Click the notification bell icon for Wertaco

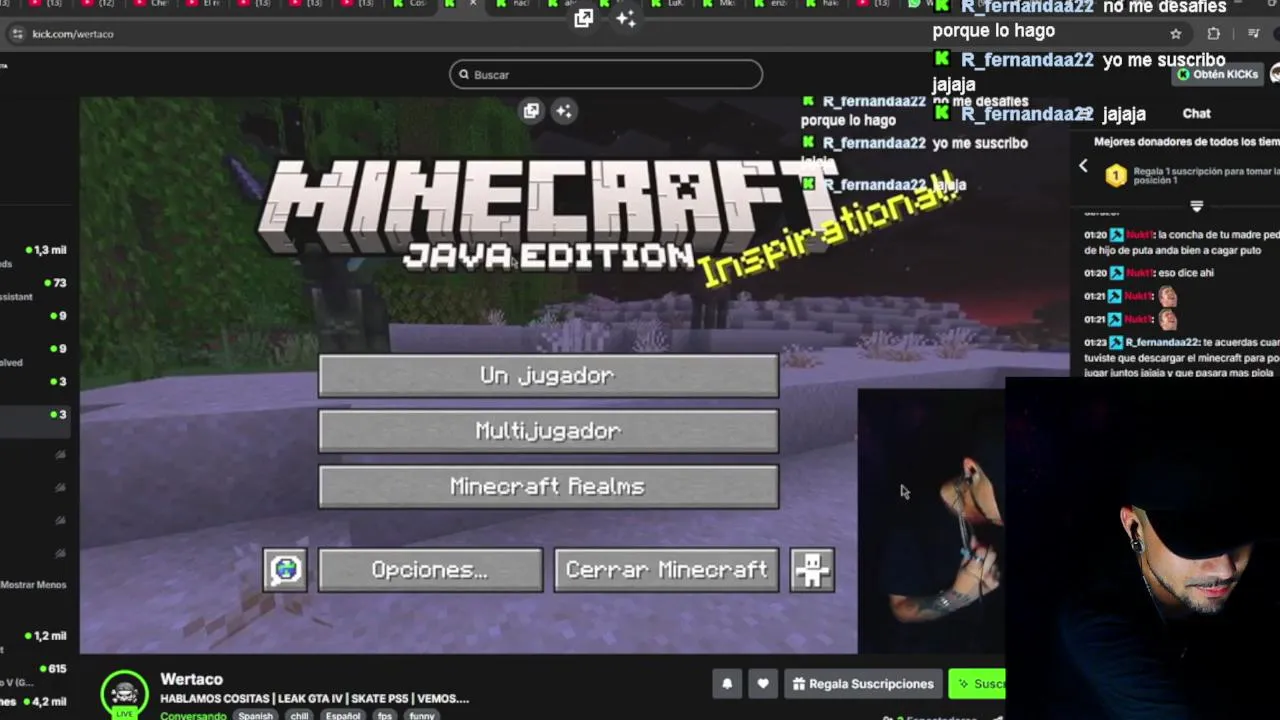[x=727, y=684]
